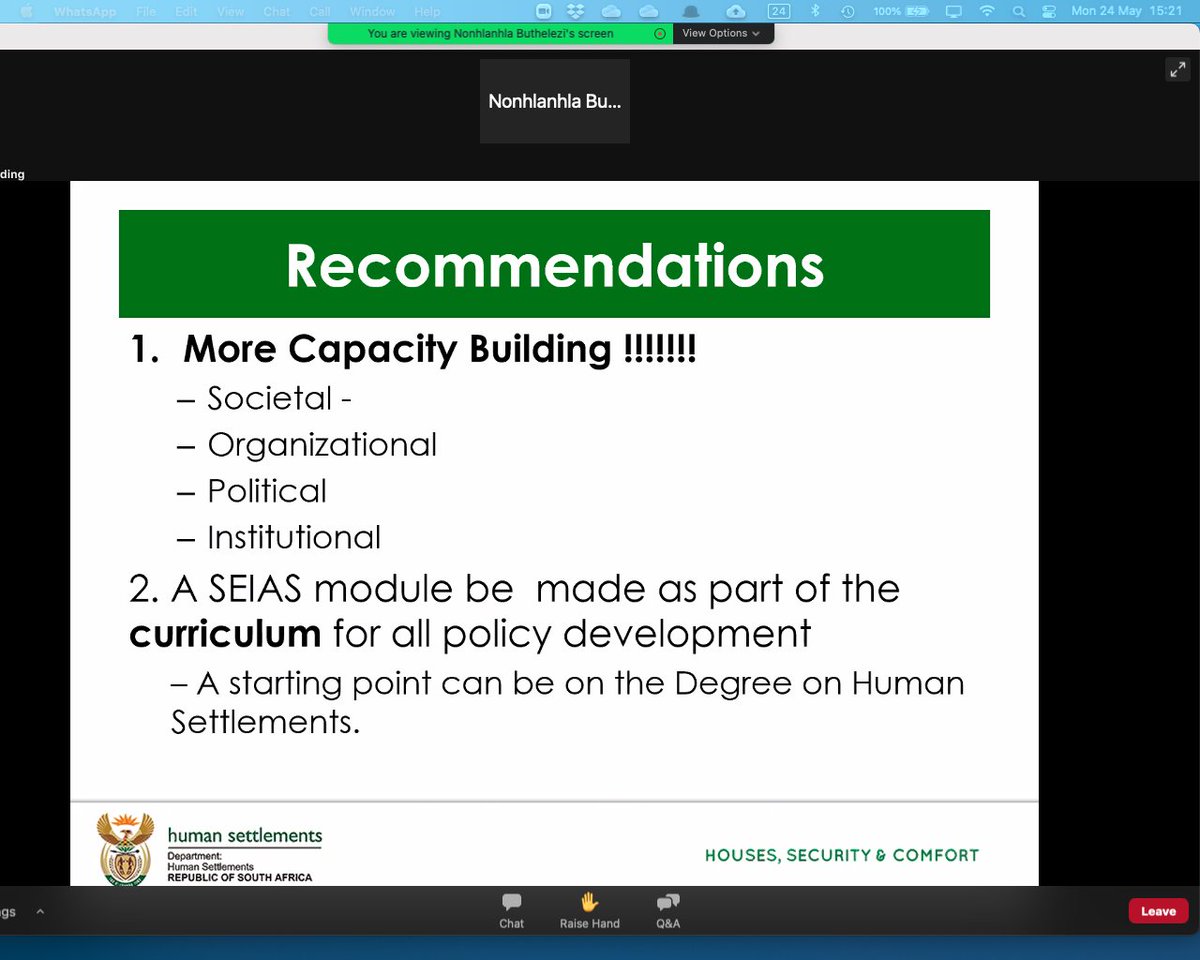Open the View Options dropdown

tap(721, 33)
